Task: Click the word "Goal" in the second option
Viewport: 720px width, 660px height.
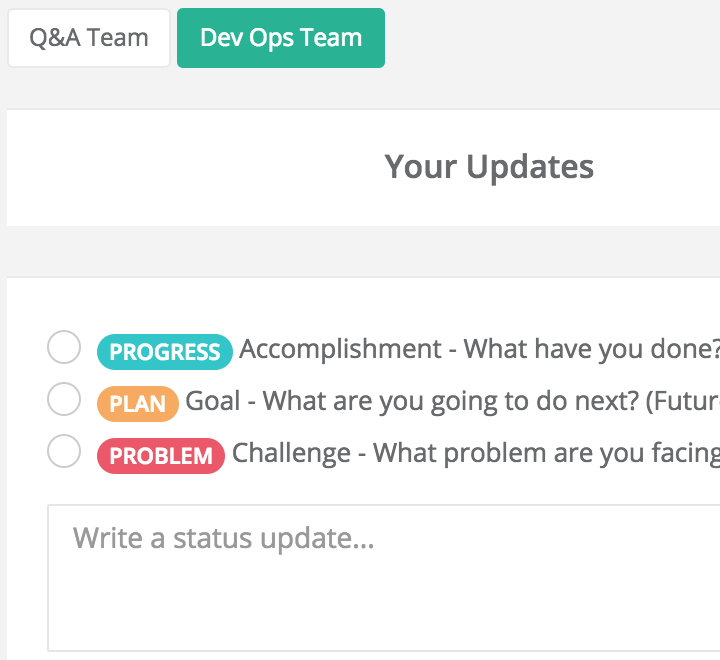Action: 213,401
